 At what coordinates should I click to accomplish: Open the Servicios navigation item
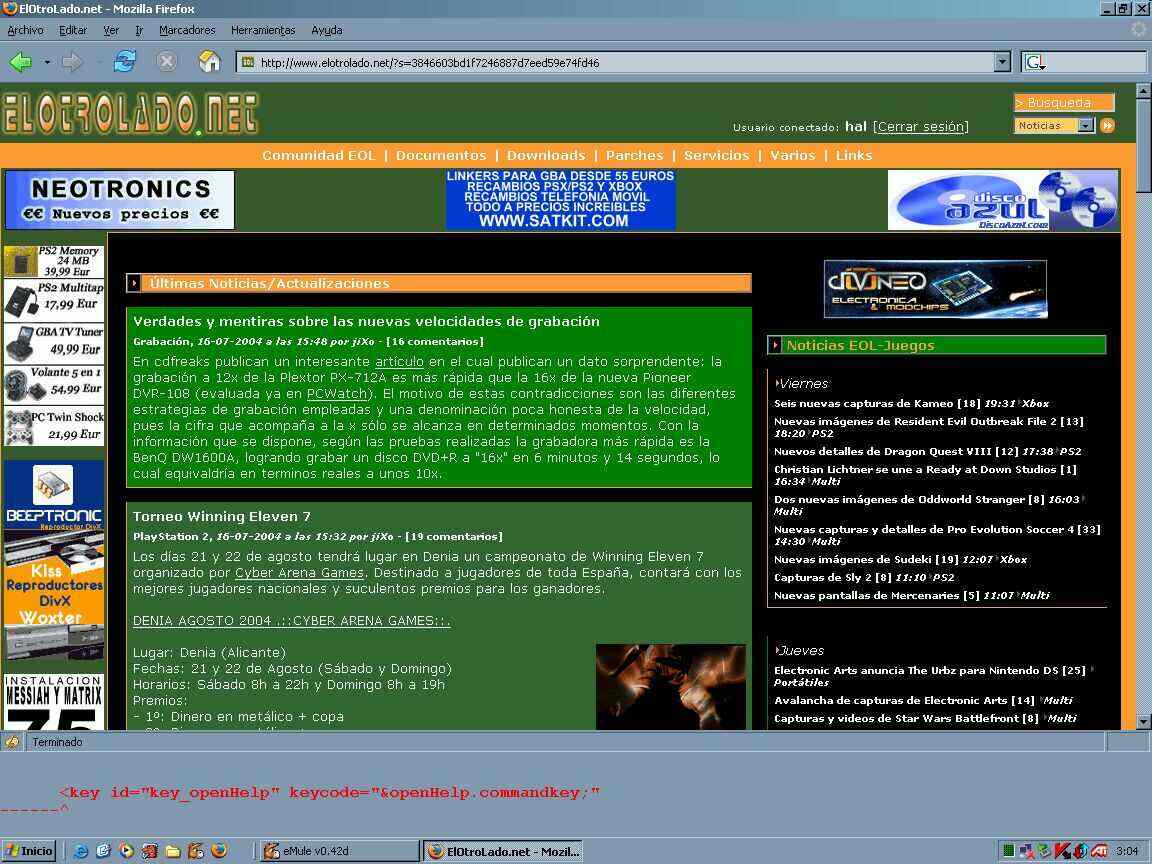tap(716, 155)
